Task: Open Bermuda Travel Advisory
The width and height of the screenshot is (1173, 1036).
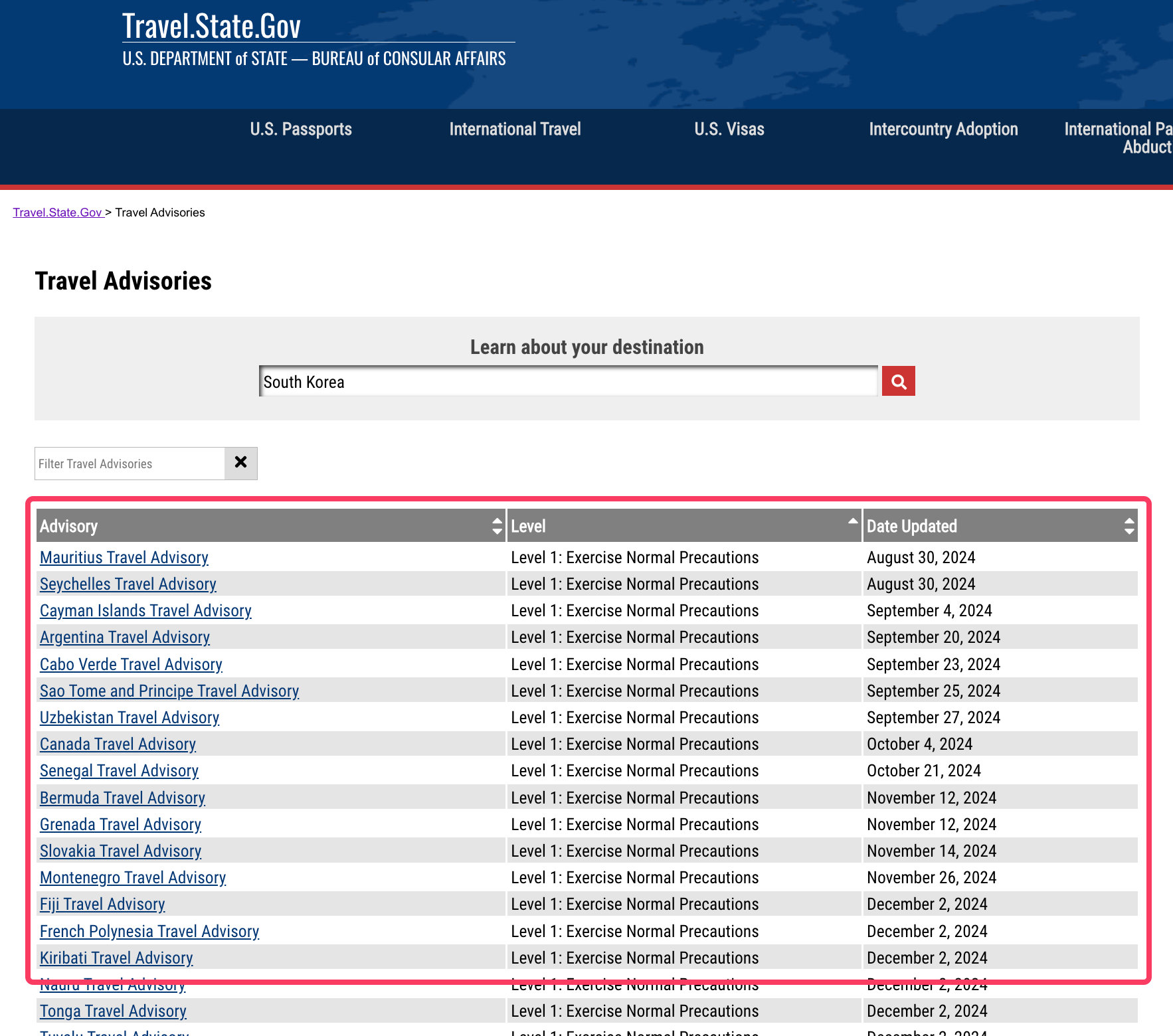Action: pos(122,798)
